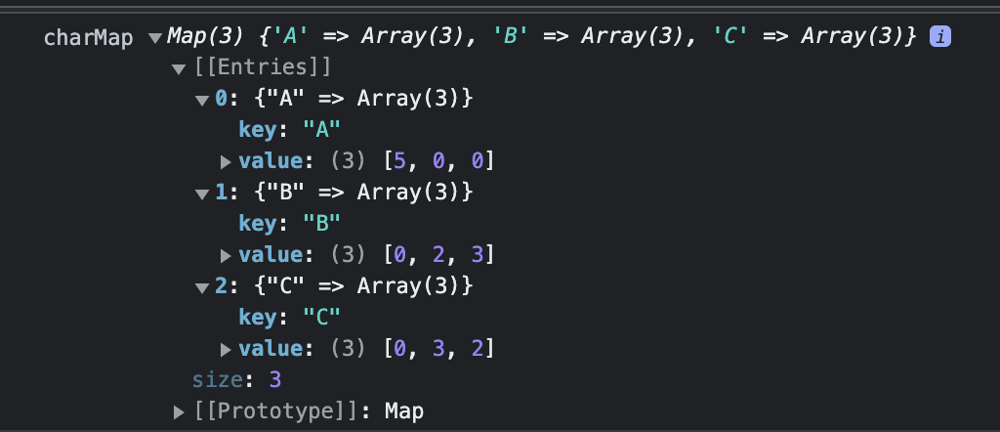Click the 1: {"B" => Array(3)} row
Image resolution: width=1000 pixels, height=432 pixels.
(344, 192)
